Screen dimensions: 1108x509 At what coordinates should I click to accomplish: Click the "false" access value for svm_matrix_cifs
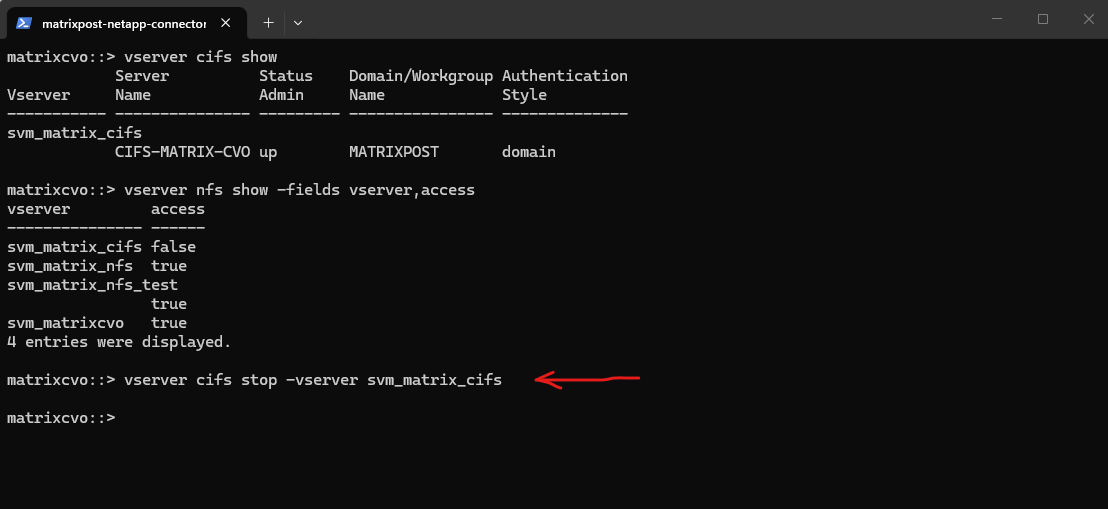[x=173, y=247]
